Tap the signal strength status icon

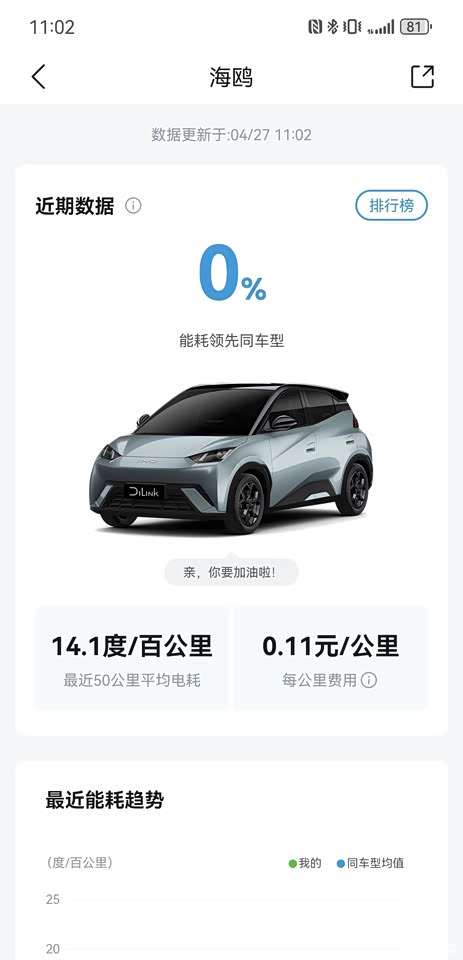pos(380,28)
